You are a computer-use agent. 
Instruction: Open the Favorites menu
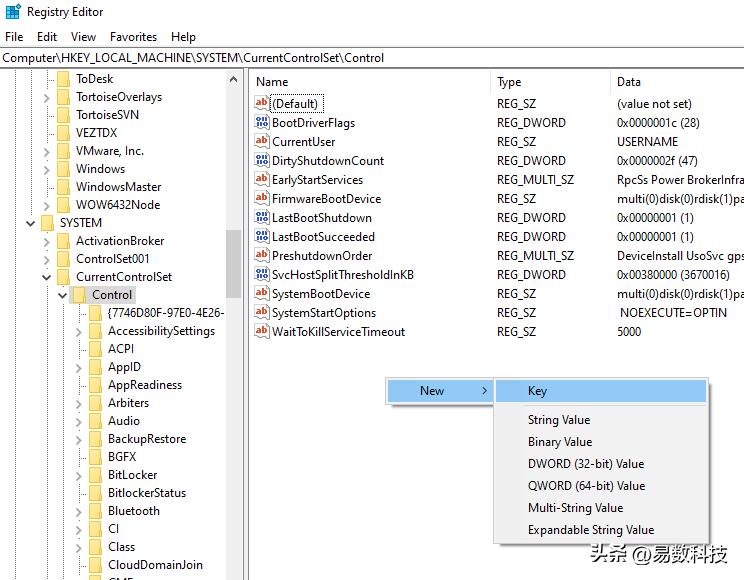tap(133, 37)
